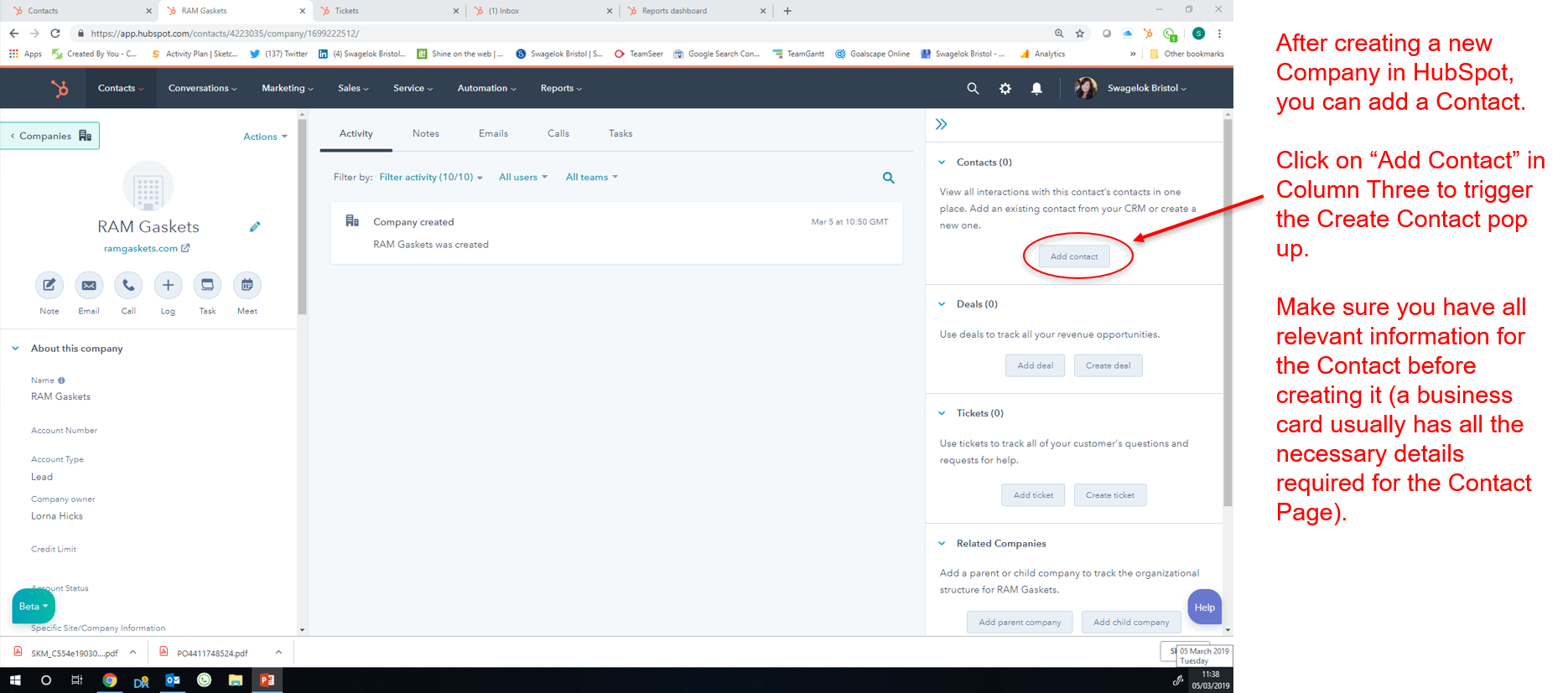Click the Email action icon
The width and height of the screenshot is (1568, 693).
pos(89,286)
